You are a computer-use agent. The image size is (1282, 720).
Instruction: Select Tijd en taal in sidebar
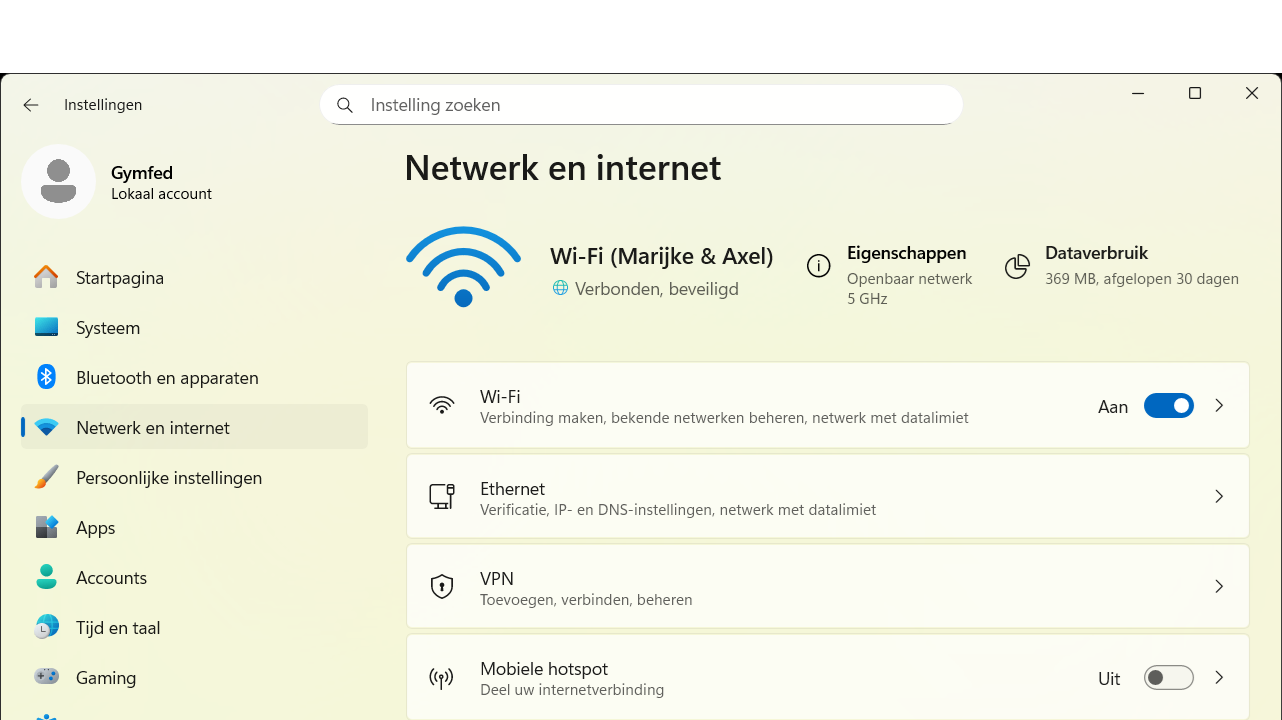[118, 628]
